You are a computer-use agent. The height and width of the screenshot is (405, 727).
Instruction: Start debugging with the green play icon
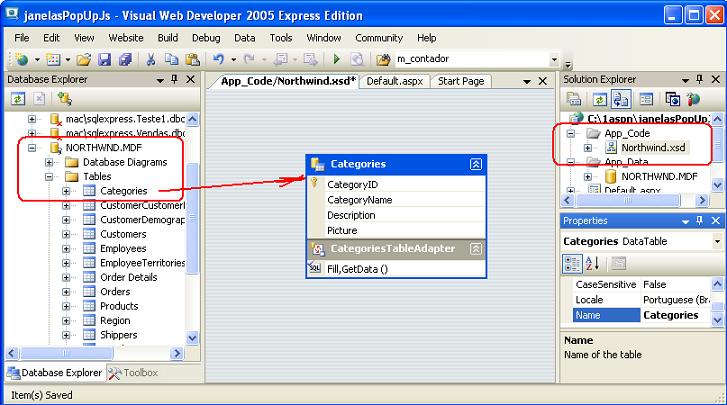(337, 59)
